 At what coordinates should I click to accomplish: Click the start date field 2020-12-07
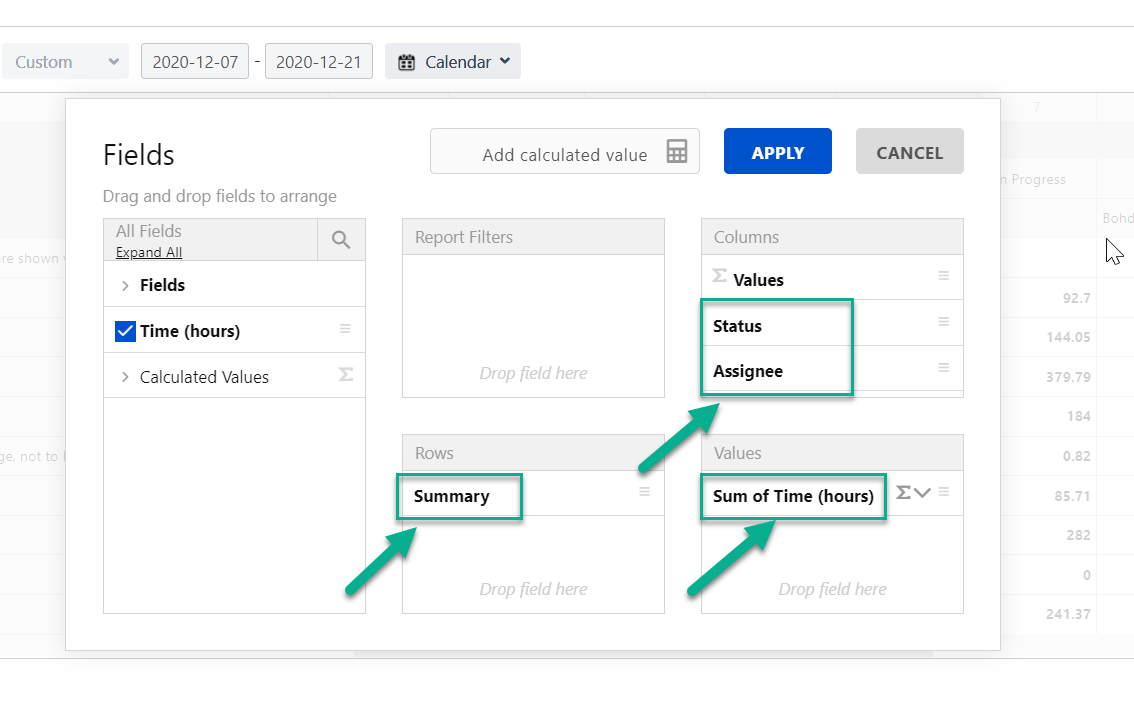(x=195, y=62)
